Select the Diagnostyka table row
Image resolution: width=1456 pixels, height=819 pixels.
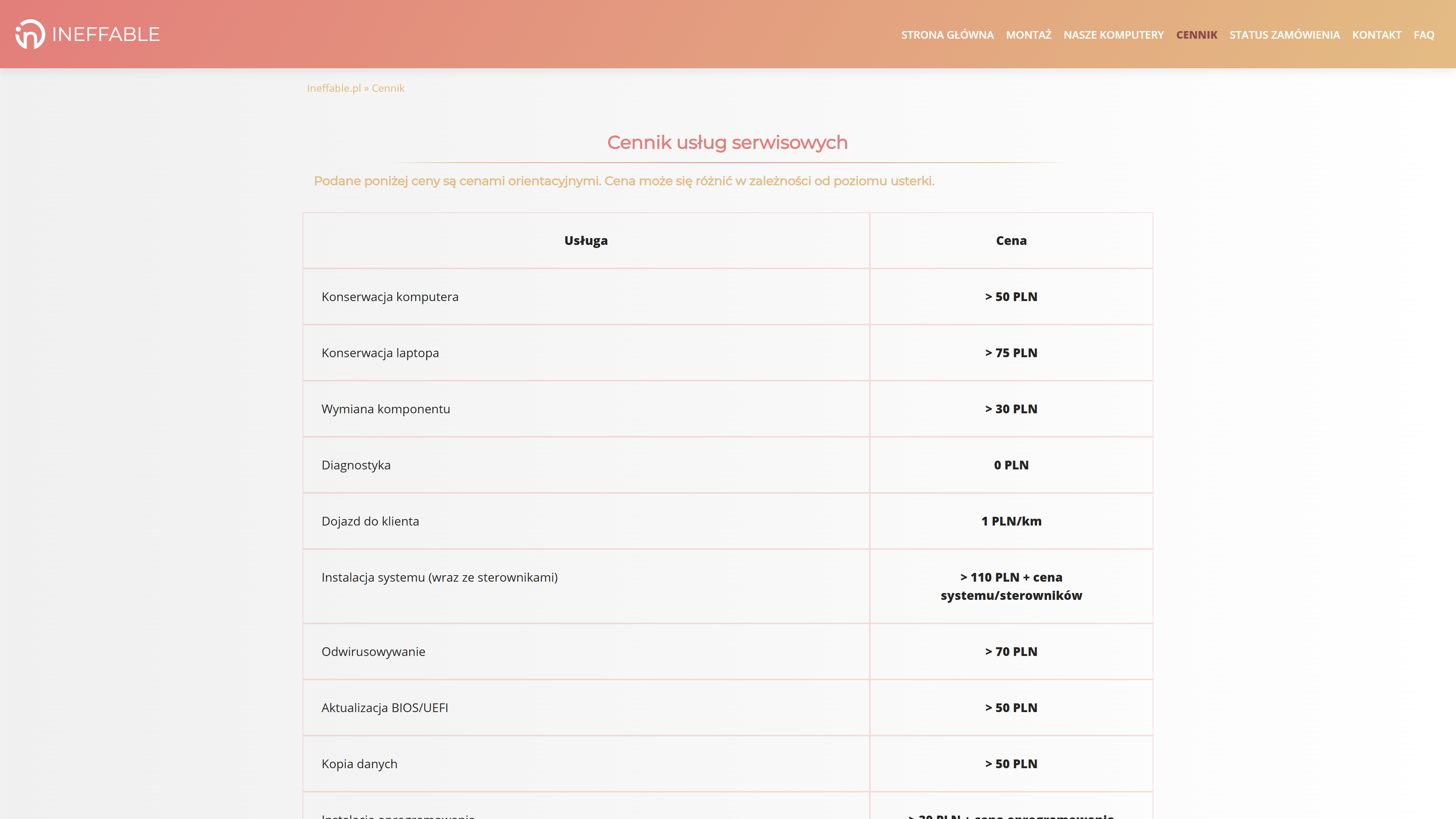pyautogui.click(x=356, y=464)
